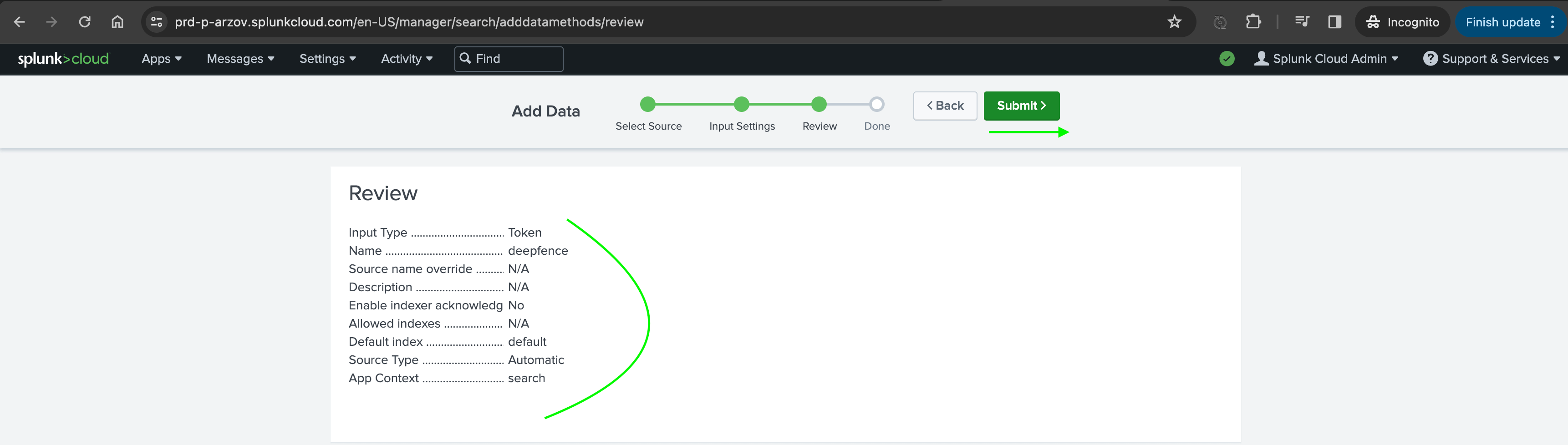The image size is (1568, 445).
Task: Click the question mark help icon
Action: click(x=1431, y=59)
